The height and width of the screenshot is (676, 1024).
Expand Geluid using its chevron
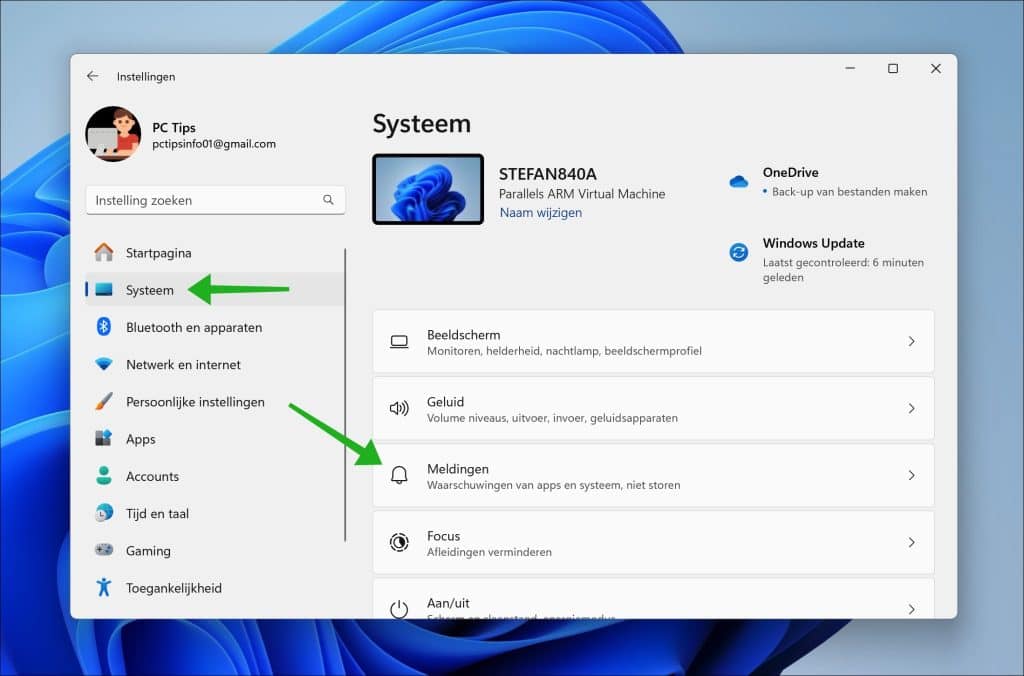pos(911,408)
